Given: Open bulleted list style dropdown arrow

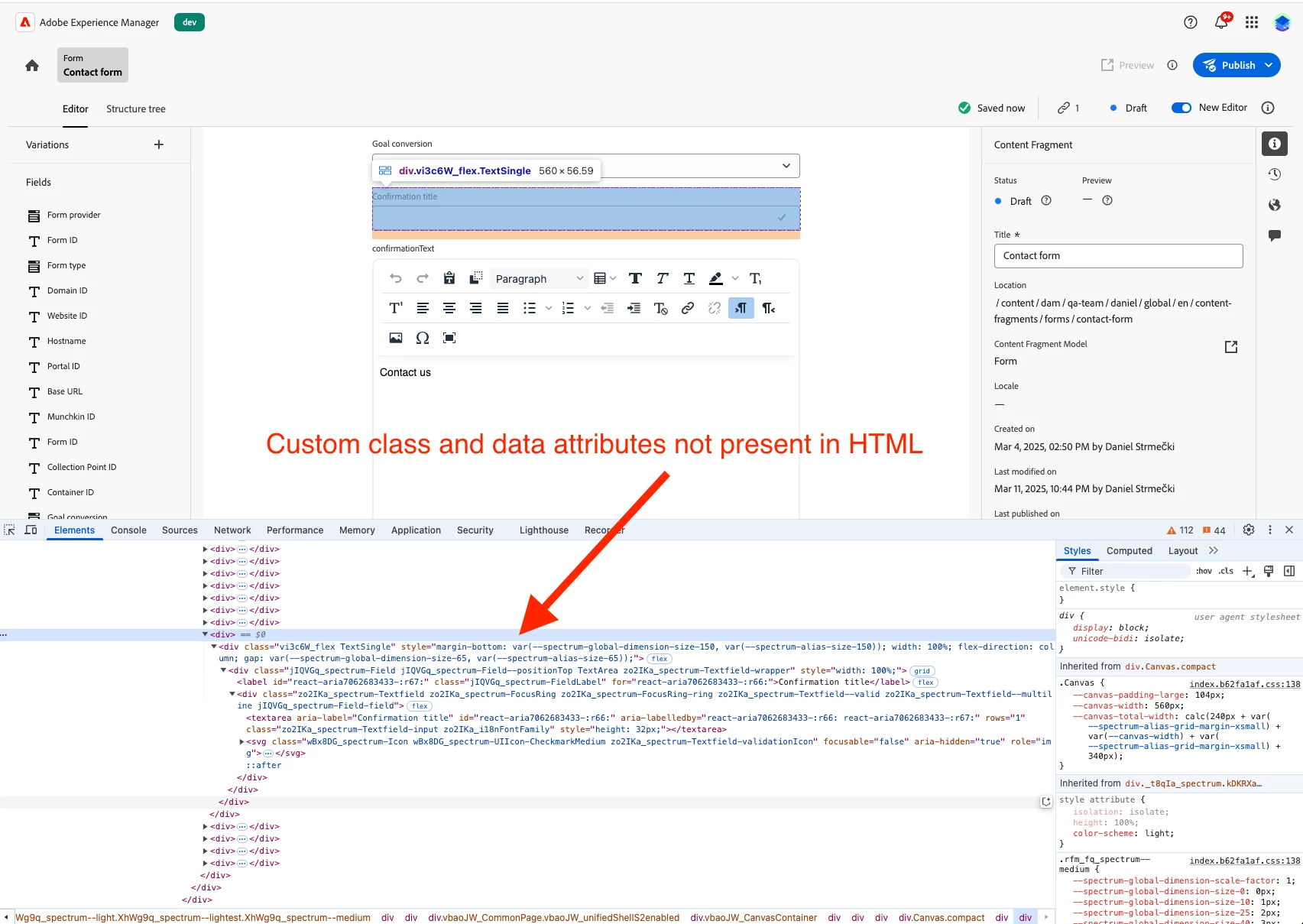Looking at the screenshot, I should point(548,308).
